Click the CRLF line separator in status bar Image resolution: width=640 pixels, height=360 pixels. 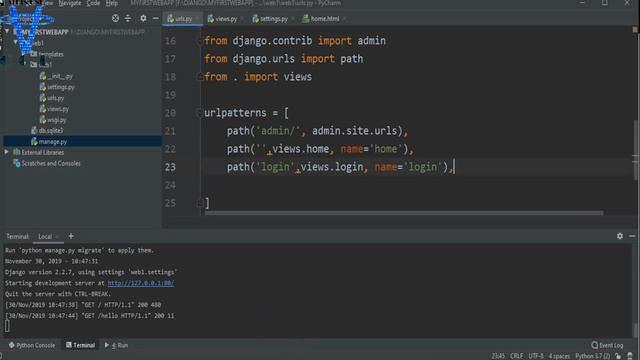point(516,356)
